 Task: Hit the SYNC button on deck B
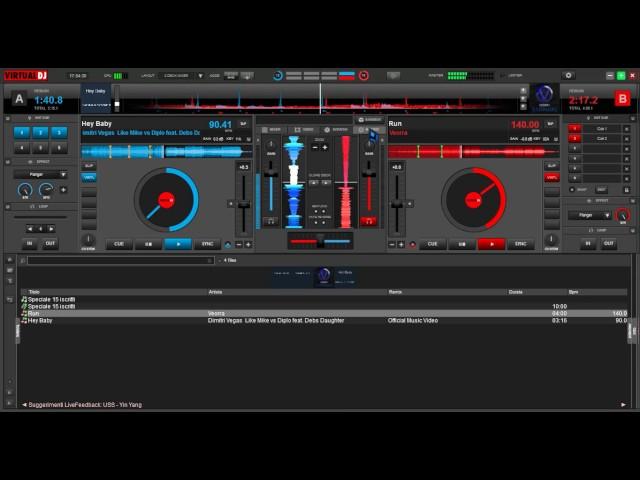point(521,244)
